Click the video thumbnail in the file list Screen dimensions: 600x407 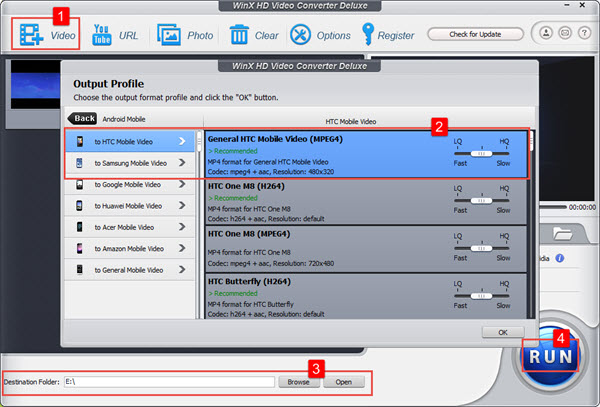tap(36, 84)
